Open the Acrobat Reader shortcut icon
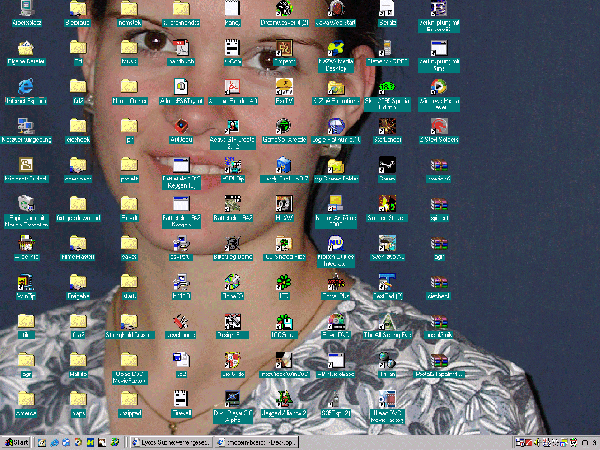This screenshot has width=600, height=450. (x=232, y=88)
